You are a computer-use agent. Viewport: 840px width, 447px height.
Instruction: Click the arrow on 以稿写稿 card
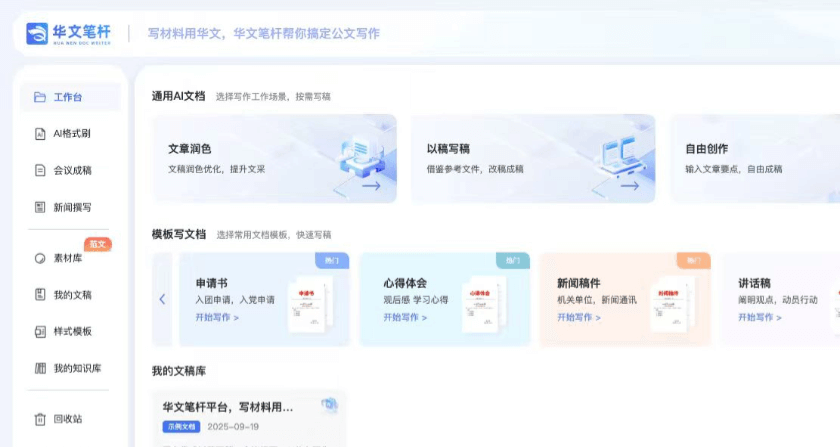[x=629, y=186]
